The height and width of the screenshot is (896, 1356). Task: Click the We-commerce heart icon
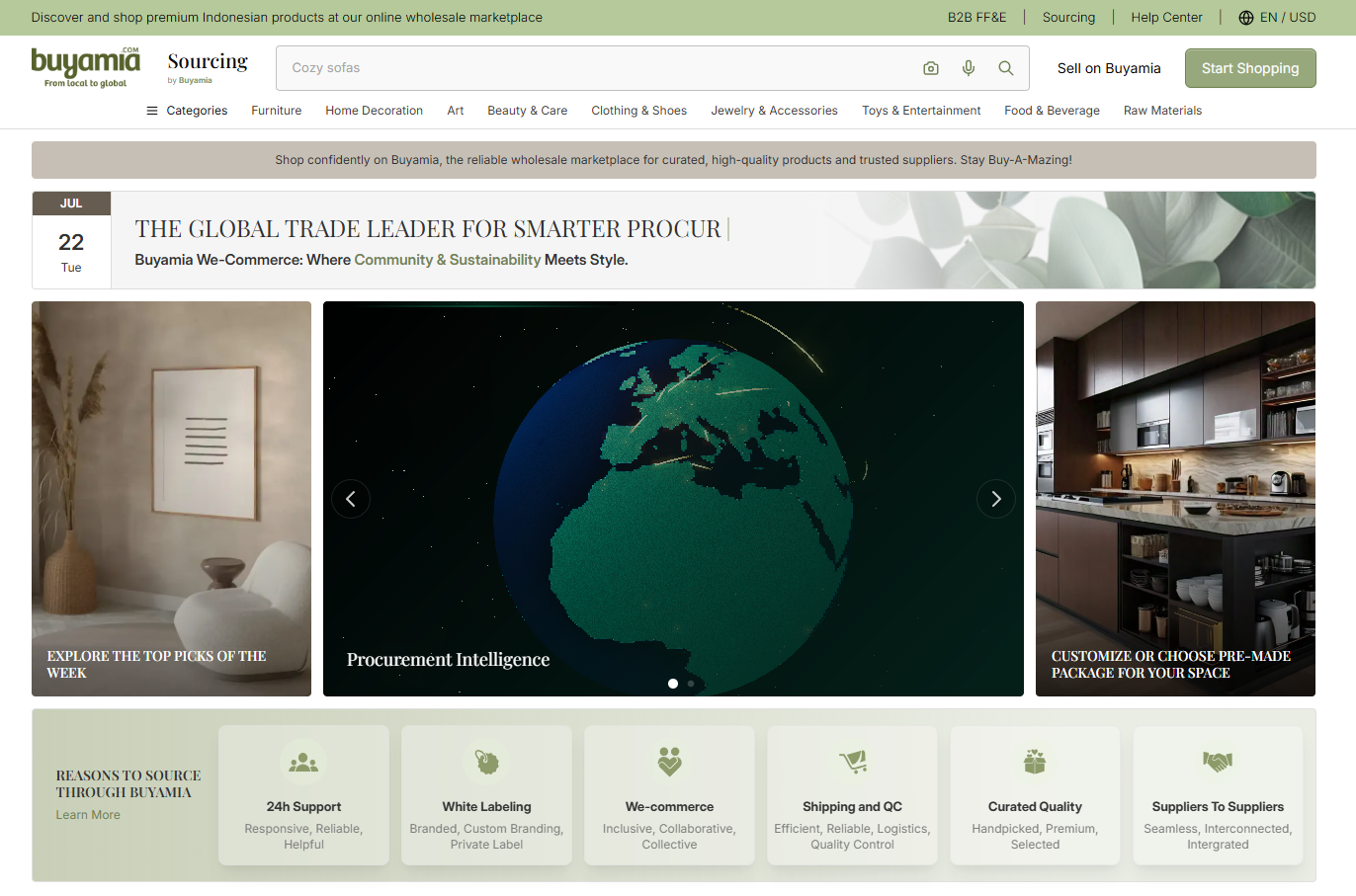tap(669, 762)
